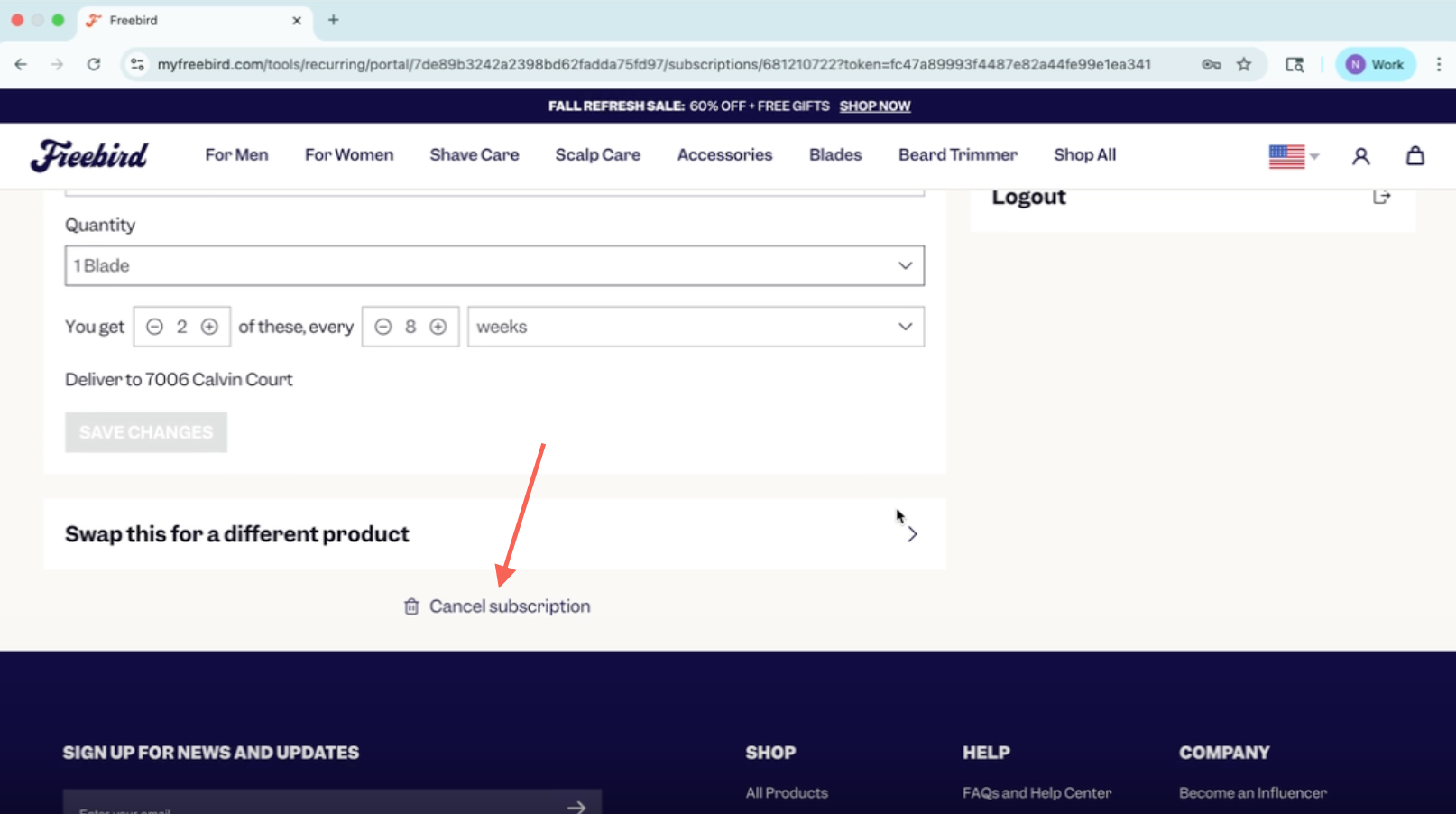
Task: Increase the blade quantity with plus stepper
Action: (x=209, y=327)
